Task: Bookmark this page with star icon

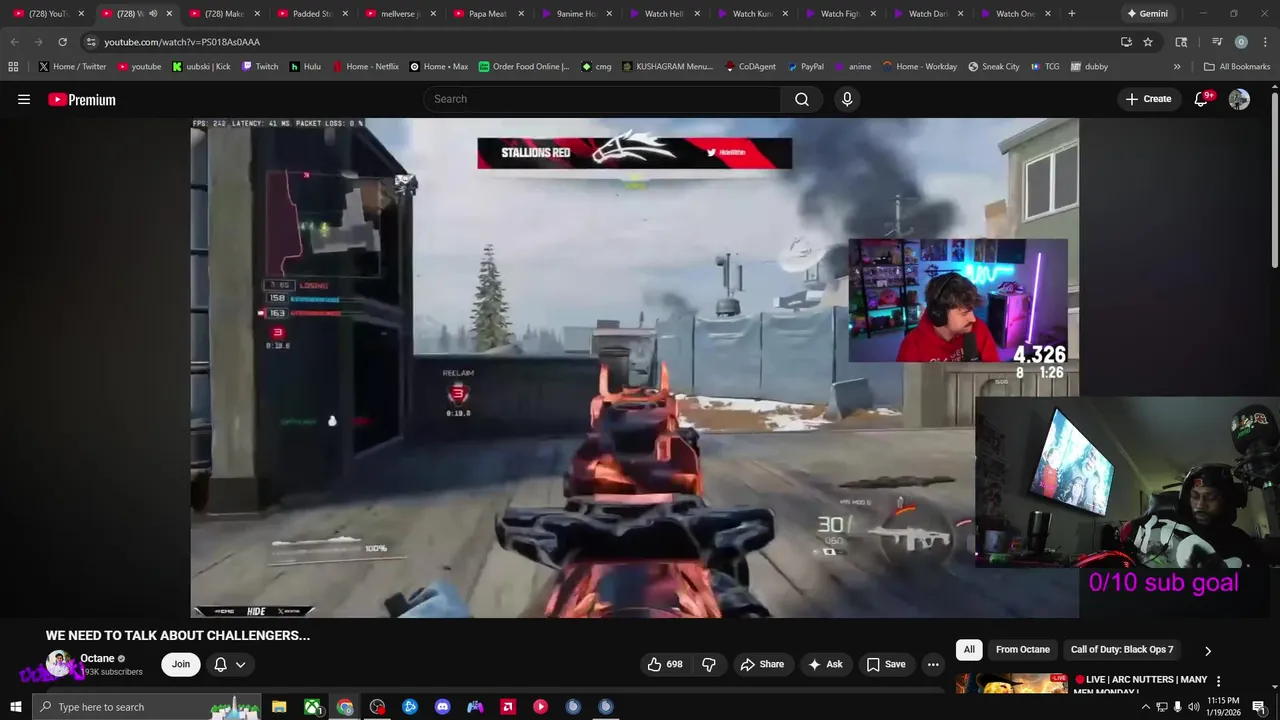Action: (1148, 42)
